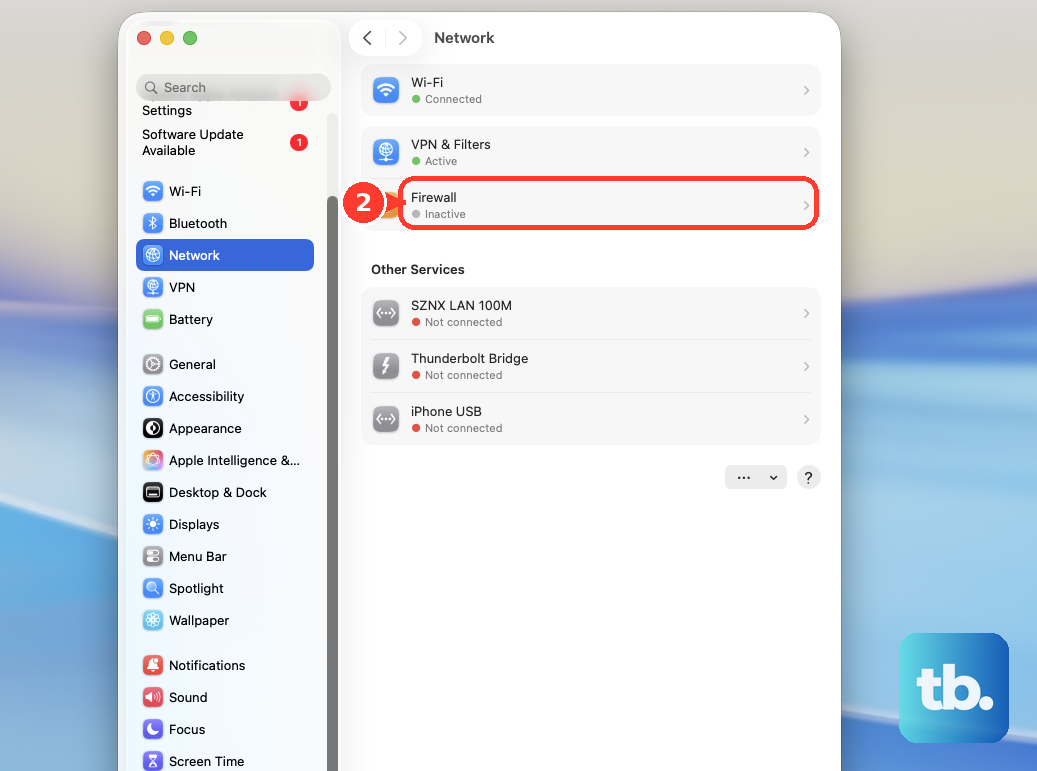Click the Desktop & Dock icon

[153, 493]
